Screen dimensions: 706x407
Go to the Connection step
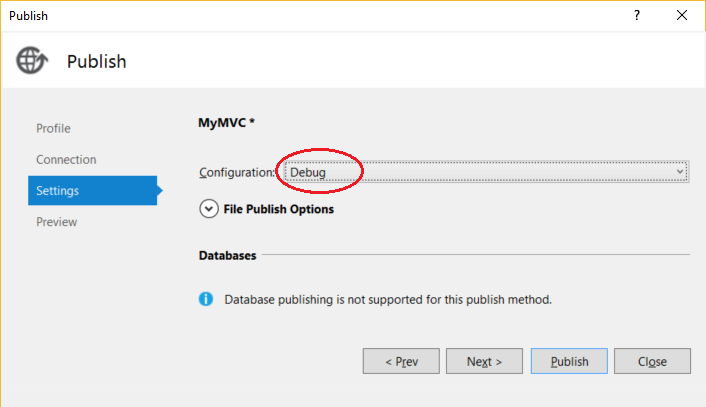pyautogui.click(x=66, y=159)
